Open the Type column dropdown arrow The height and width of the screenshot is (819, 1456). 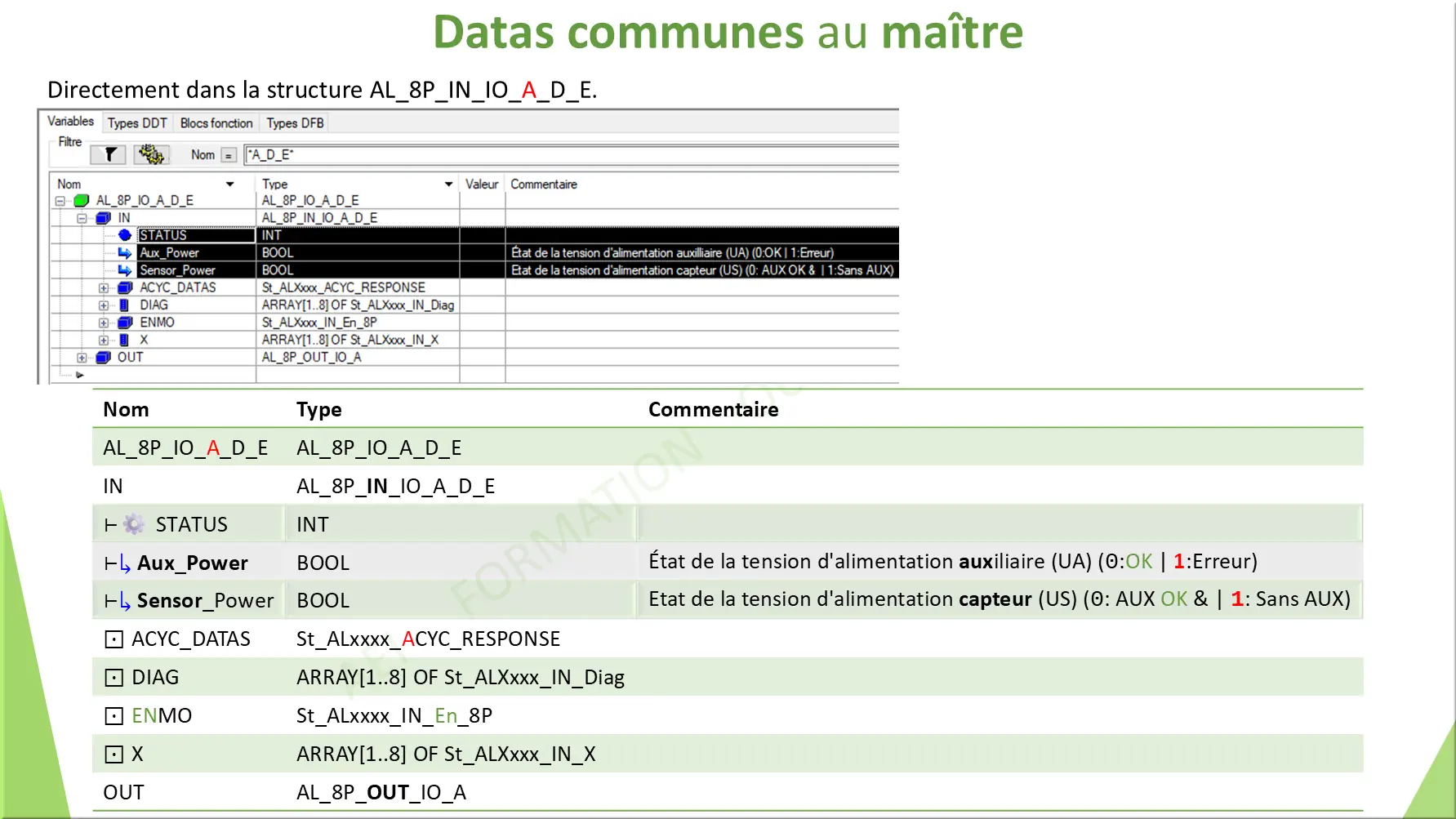pyautogui.click(x=448, y=185)
